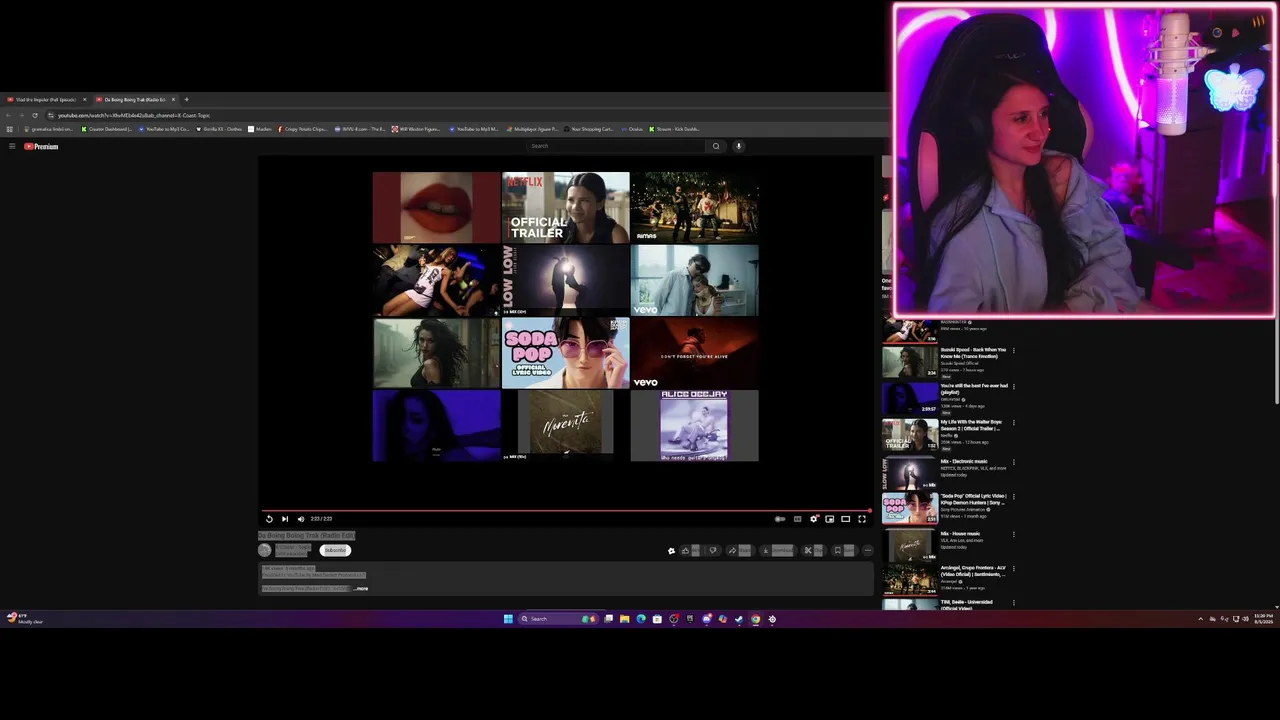The image size is (1280, 720).
Task: Like the video with thumbs up
Action: (688, 550)
